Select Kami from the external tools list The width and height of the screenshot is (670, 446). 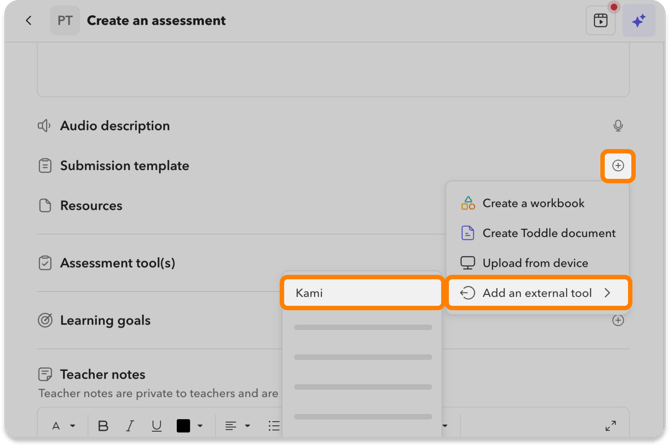[x=362, y=293]
